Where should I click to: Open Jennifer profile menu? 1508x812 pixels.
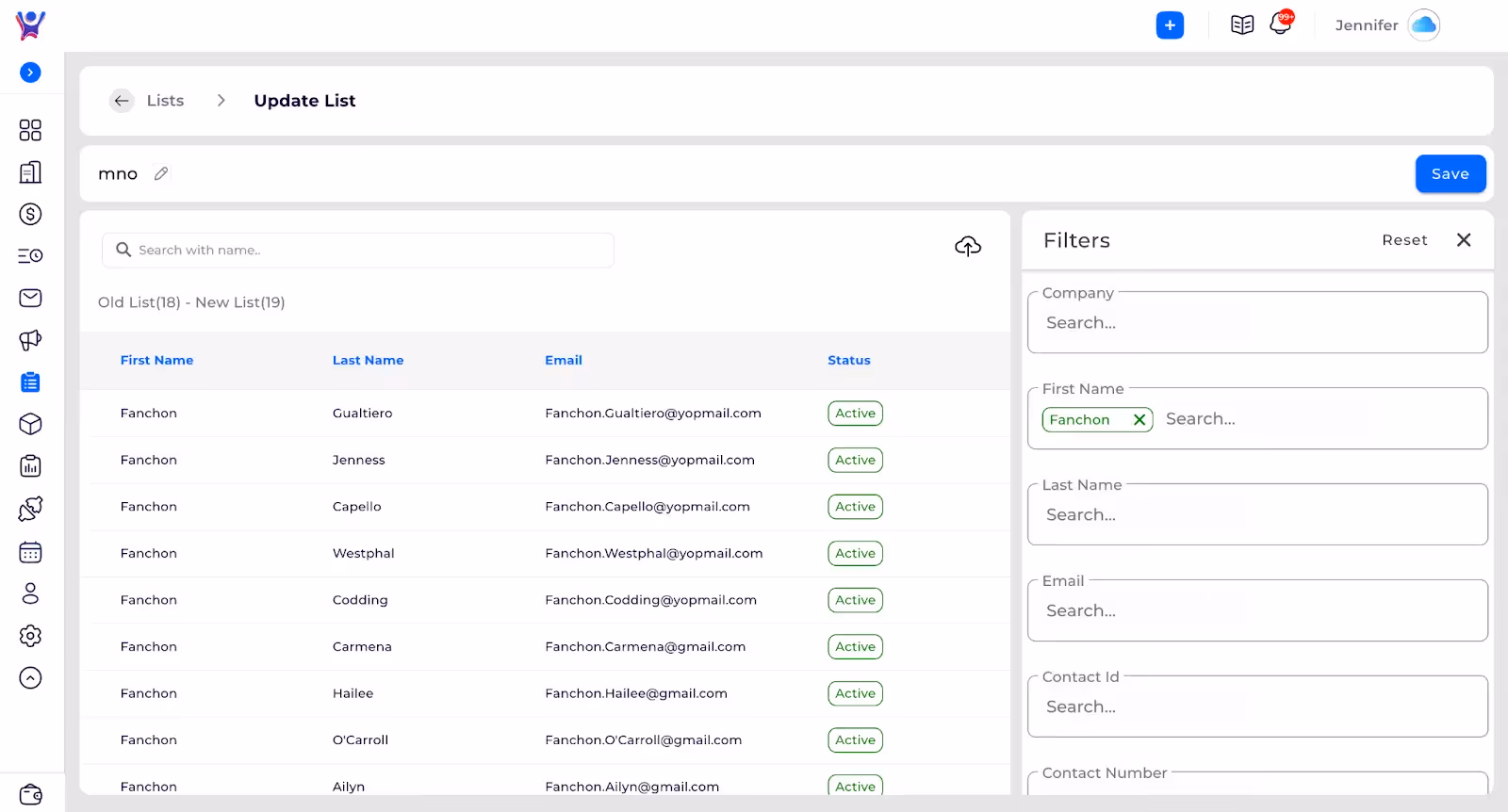tap(1386, 25)
